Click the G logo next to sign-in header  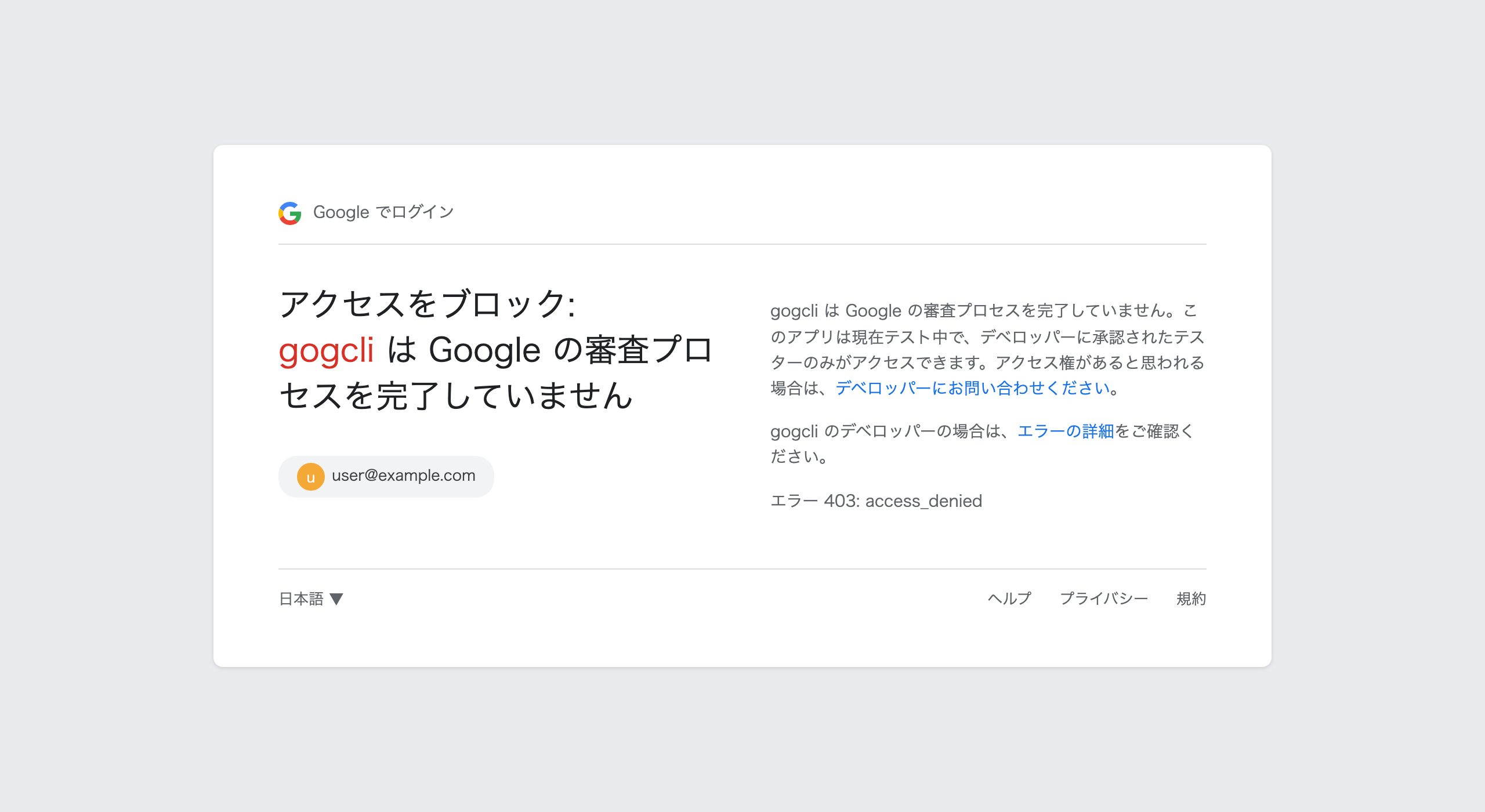click(292, 213)
